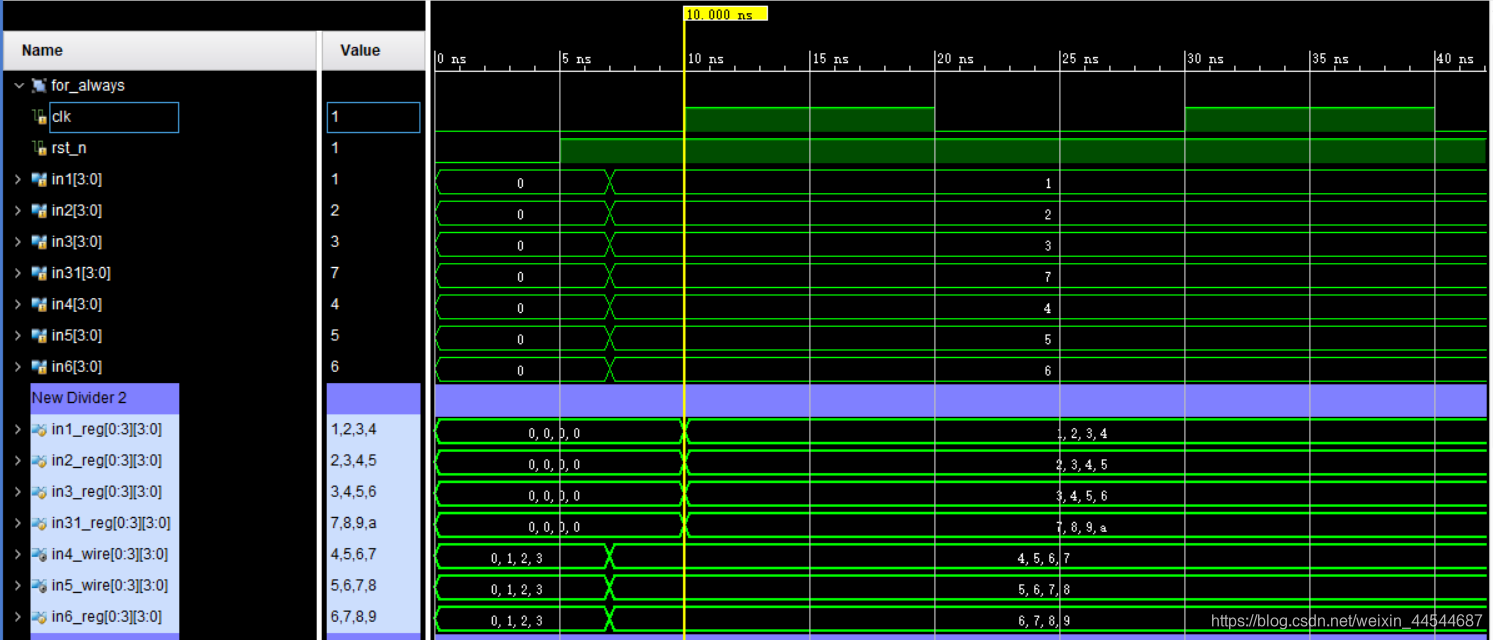
Task: Select the New Divider 2 row
Action: pos(105,398)
